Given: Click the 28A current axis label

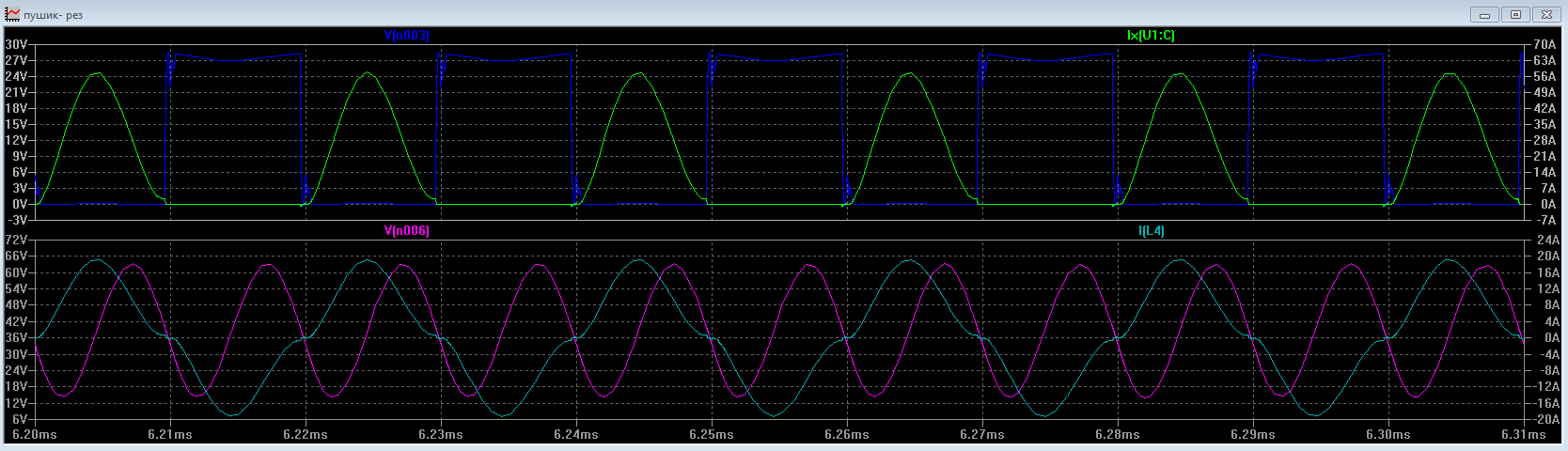Looking at the screenshot, I should click(x=1544, y=140).
